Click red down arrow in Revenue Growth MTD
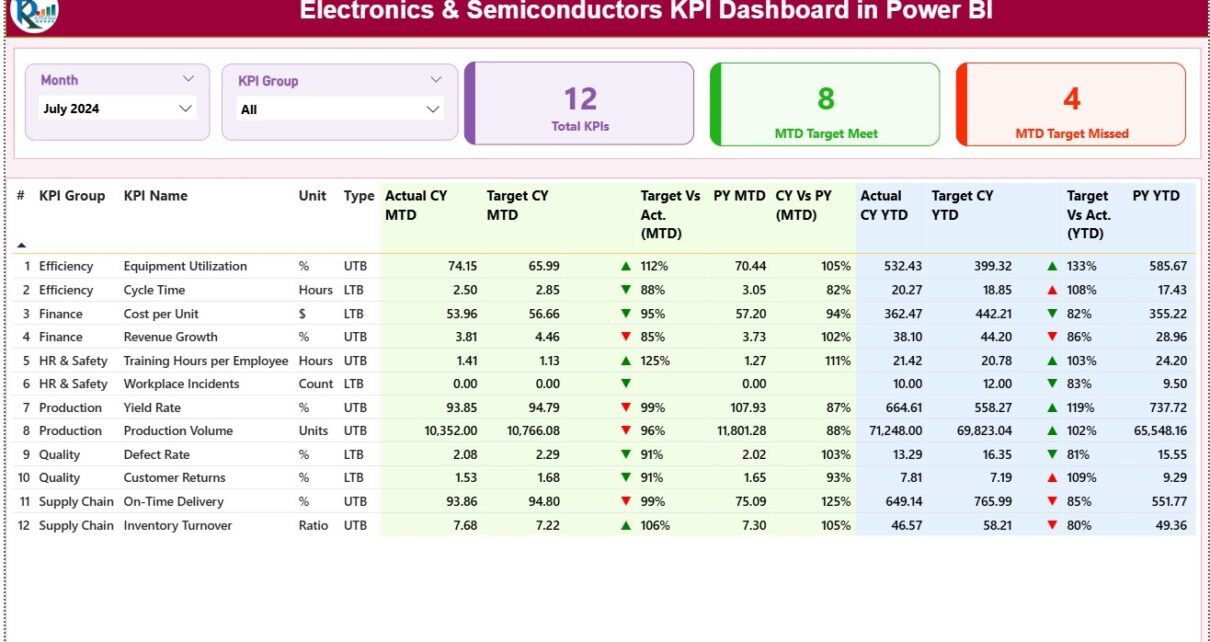The height and width of the screenshot is (642, 1210). (626, 337)
